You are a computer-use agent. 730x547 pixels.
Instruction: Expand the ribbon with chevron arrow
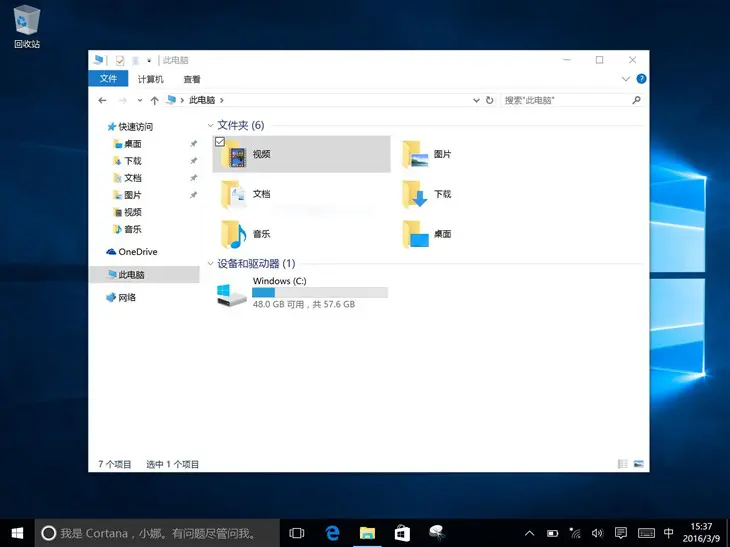click(x=626, y=79)
